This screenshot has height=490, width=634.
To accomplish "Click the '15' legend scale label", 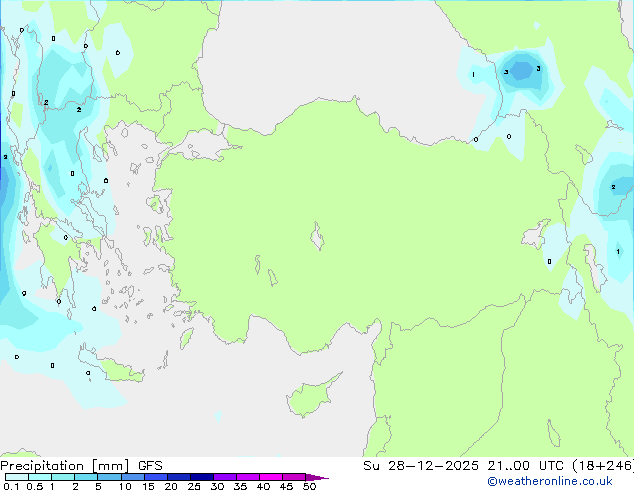I will pos(148,486).
